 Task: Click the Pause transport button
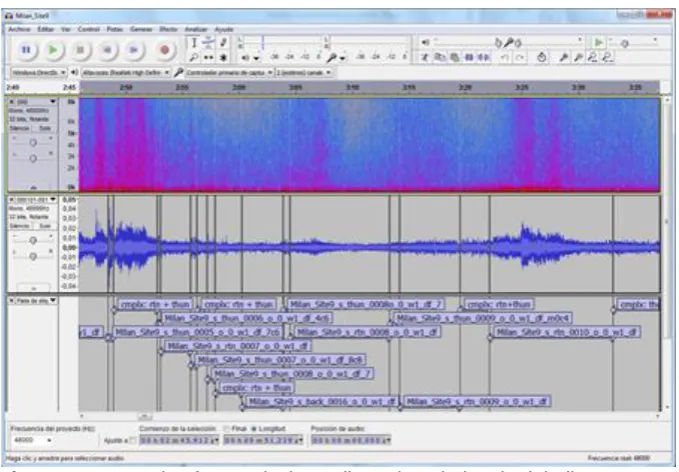click(26, 50)
